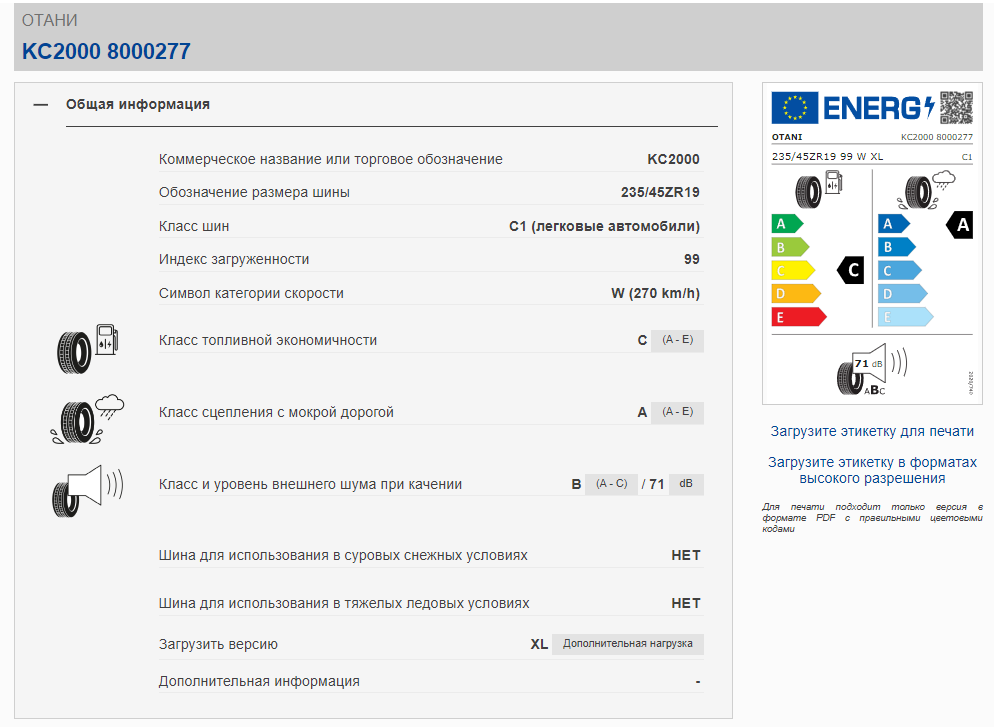Click the dB unit badge

click(685, 484)
